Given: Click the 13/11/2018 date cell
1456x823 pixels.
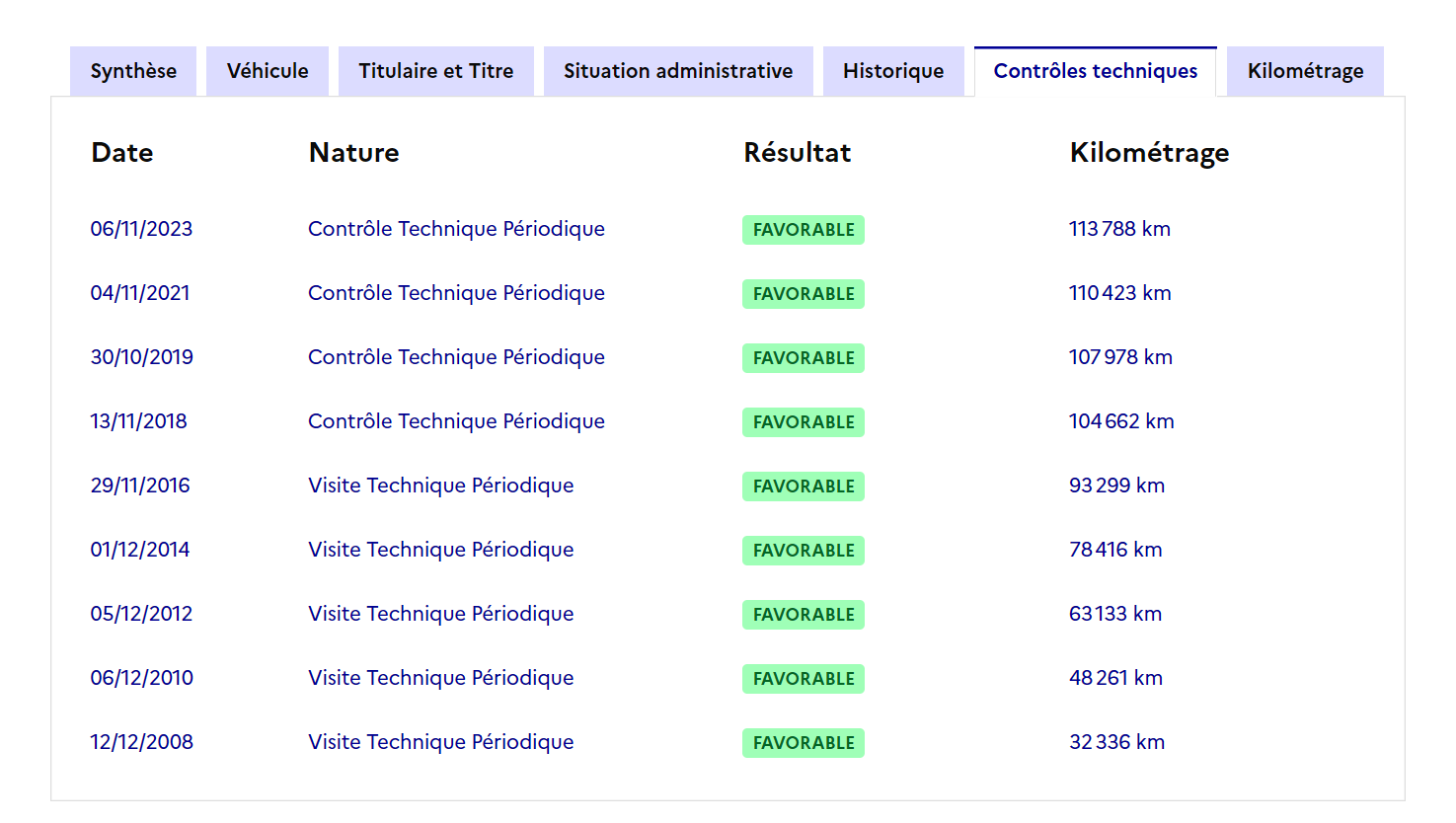Looking at the screenshot, I should pyautogui.click(x=138, y=421).
